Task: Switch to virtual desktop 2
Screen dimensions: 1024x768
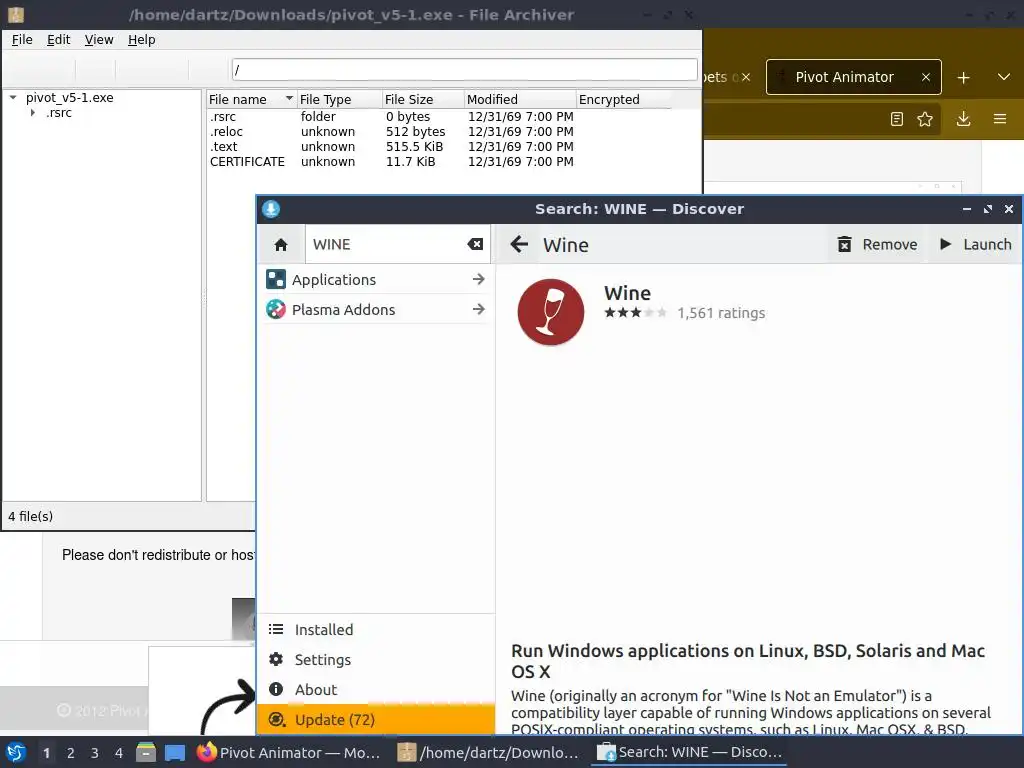Action: point(71,753)
